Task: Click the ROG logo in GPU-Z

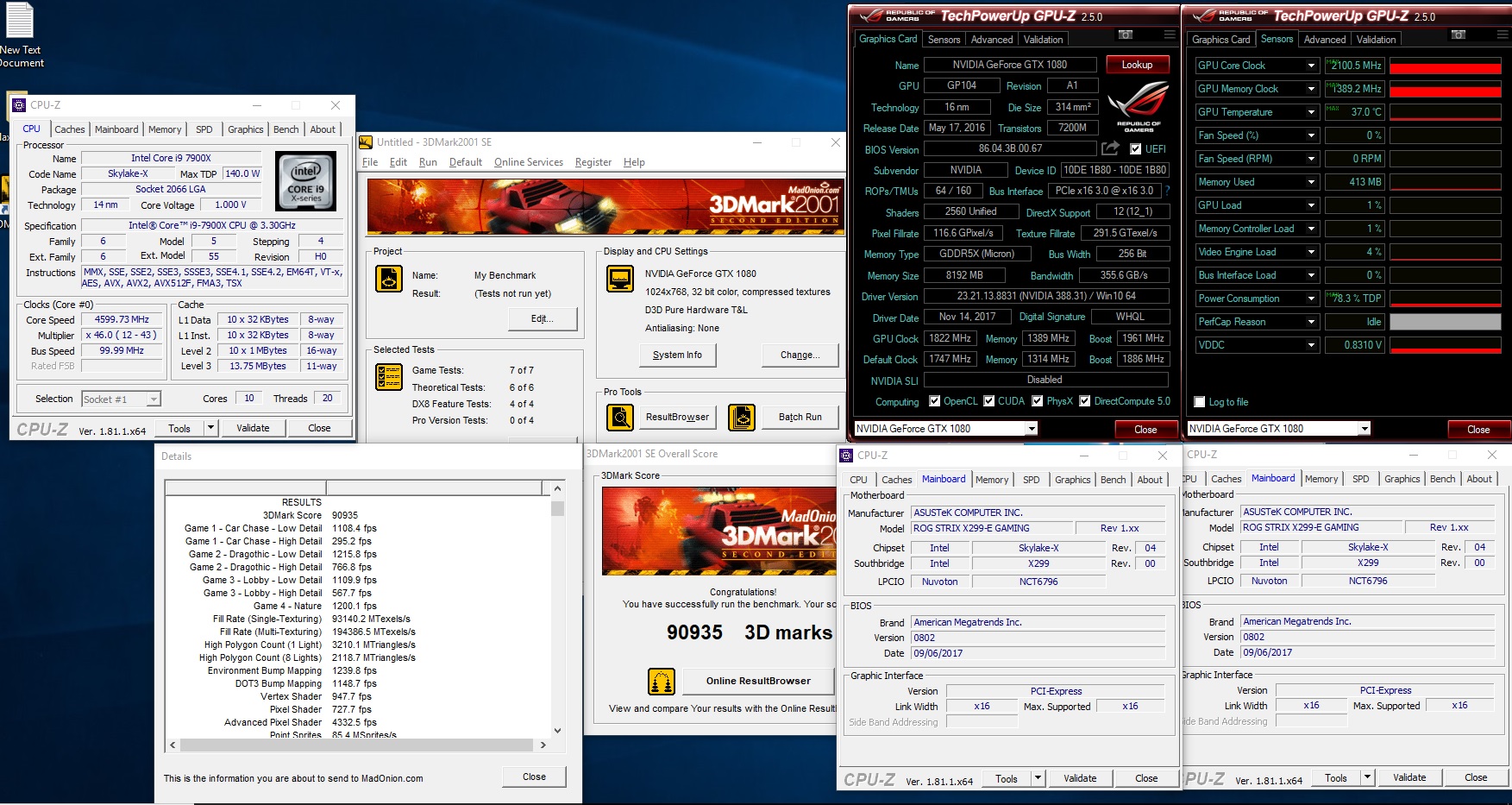Action: (x=1139, y=105)
